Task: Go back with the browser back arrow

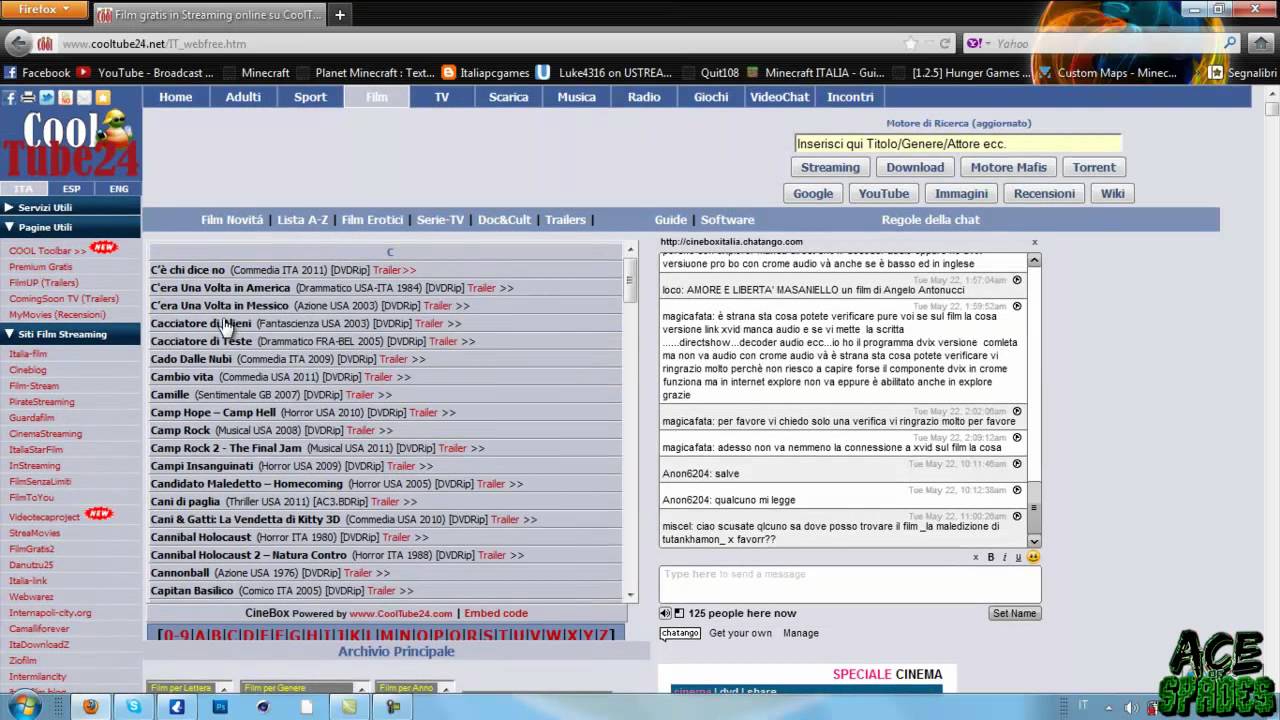Action: coord(17,43)
